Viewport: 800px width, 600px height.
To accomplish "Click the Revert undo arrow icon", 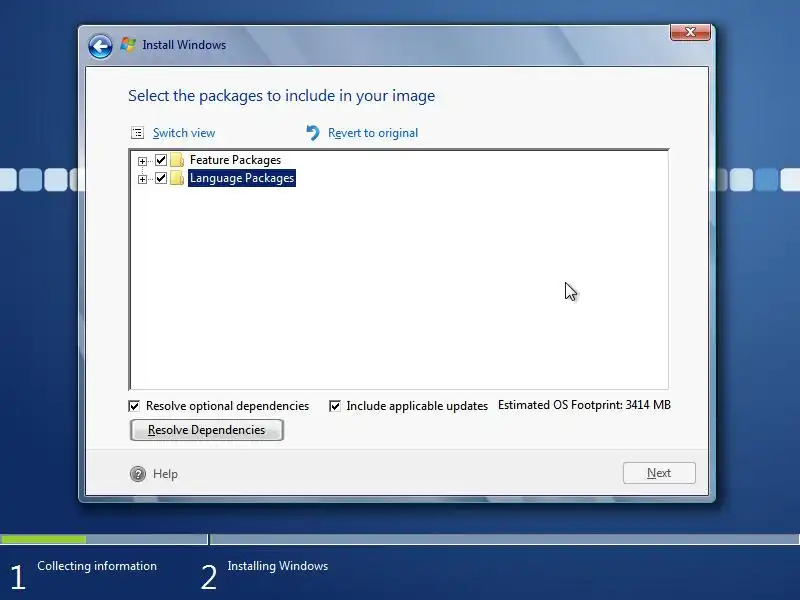I will pos(313,133).
